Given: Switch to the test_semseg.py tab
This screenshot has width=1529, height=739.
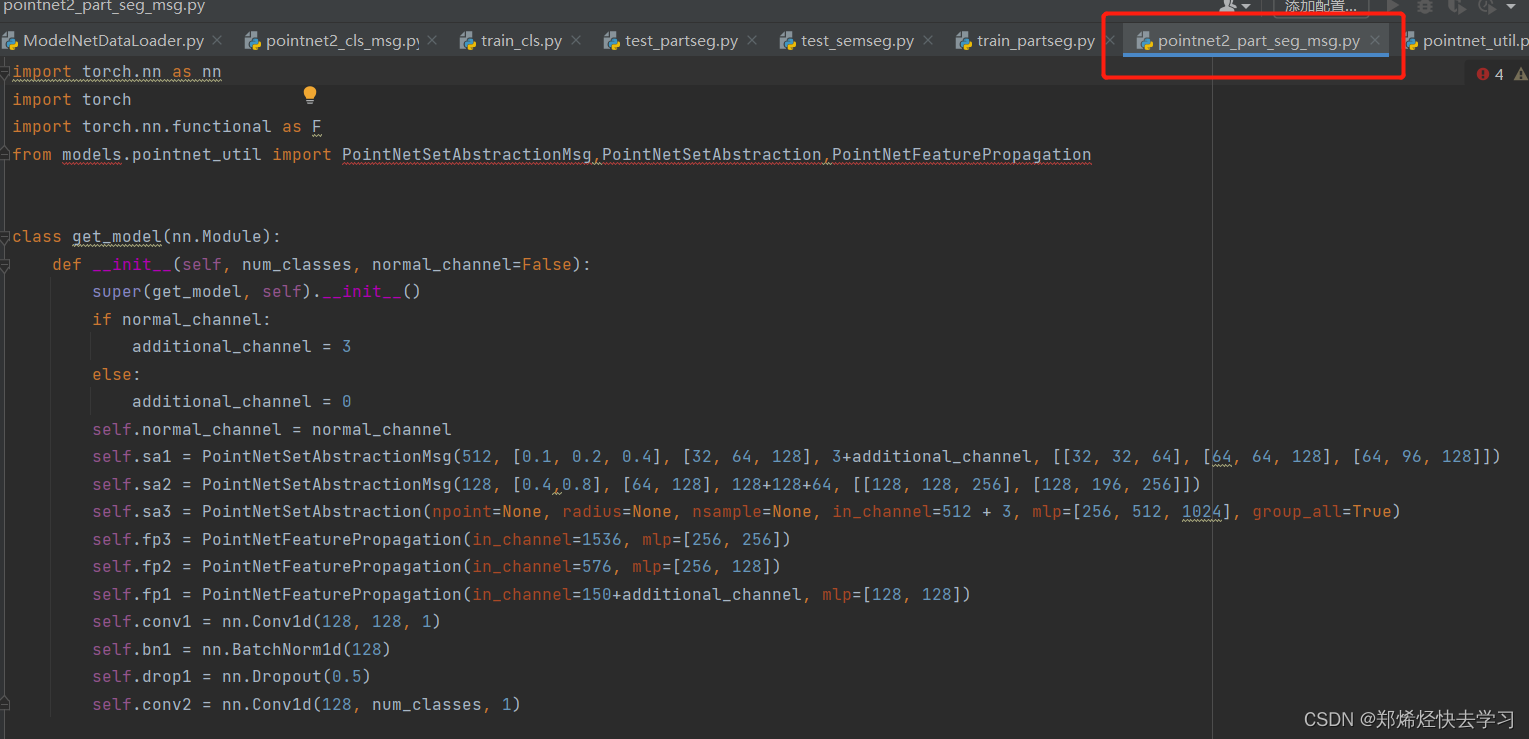Looking at the screenshot, I should click(857, 41).
